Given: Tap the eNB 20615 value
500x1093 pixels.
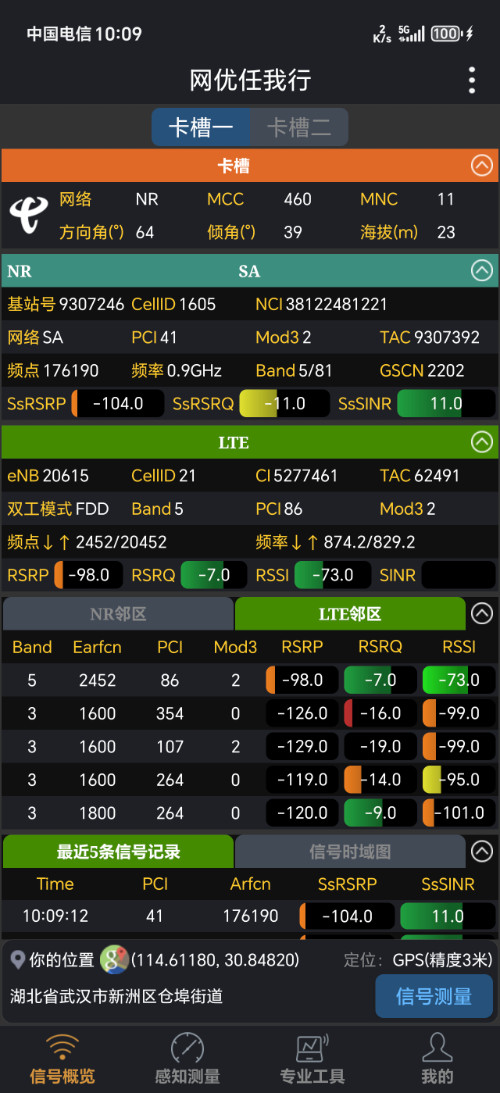Looking at the screenshot, I should 66,476.
